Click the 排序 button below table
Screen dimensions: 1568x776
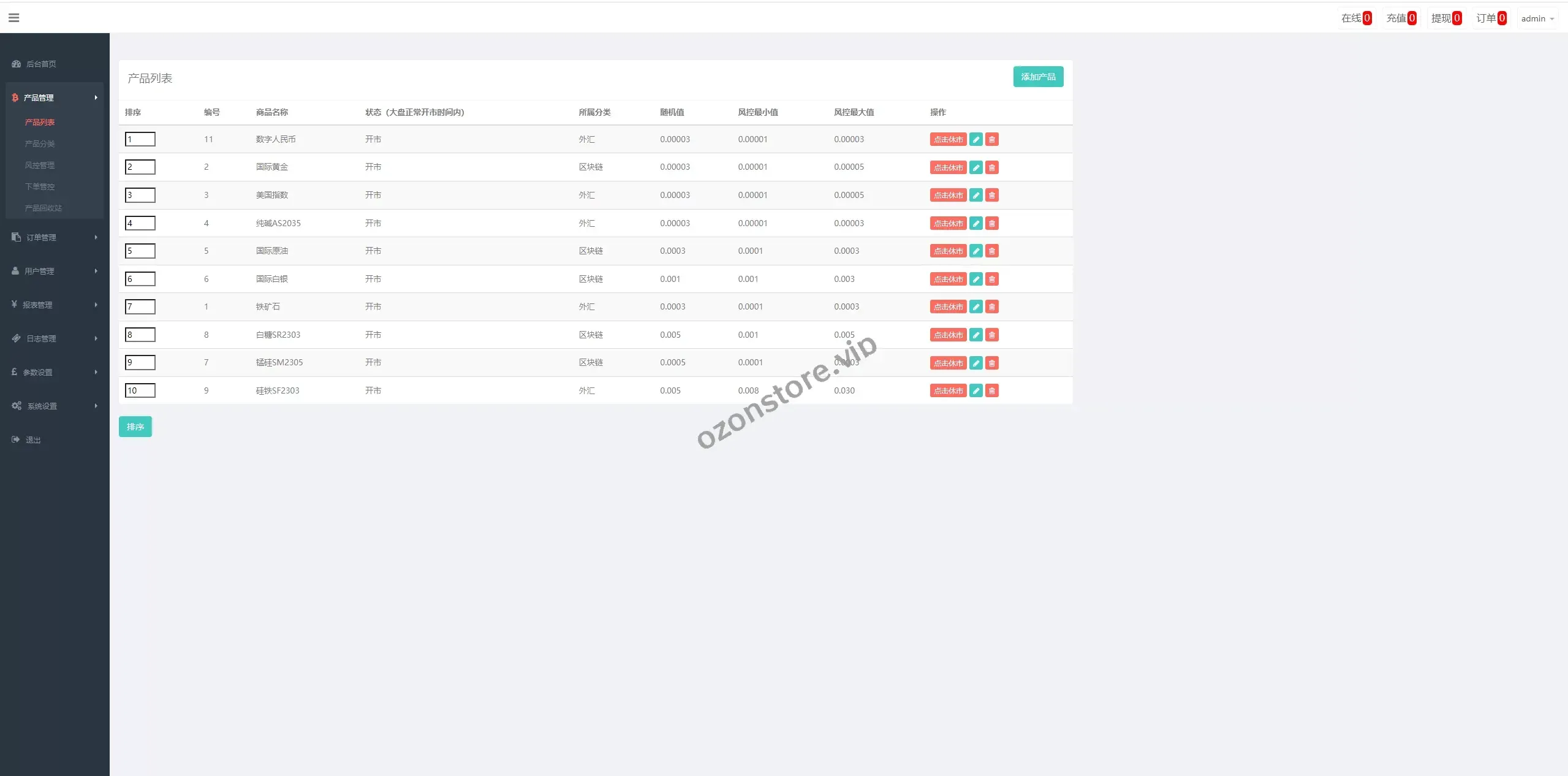tap(135, 427)
